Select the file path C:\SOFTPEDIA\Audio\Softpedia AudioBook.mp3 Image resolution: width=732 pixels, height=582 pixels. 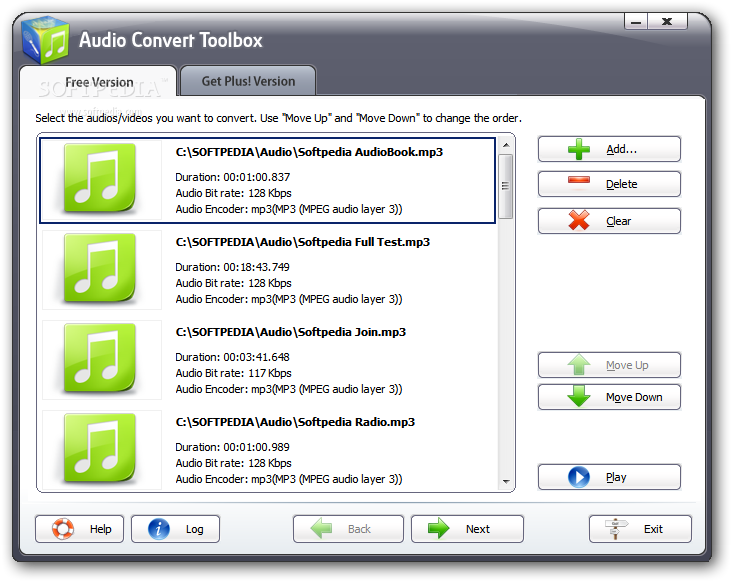[309, 152]
